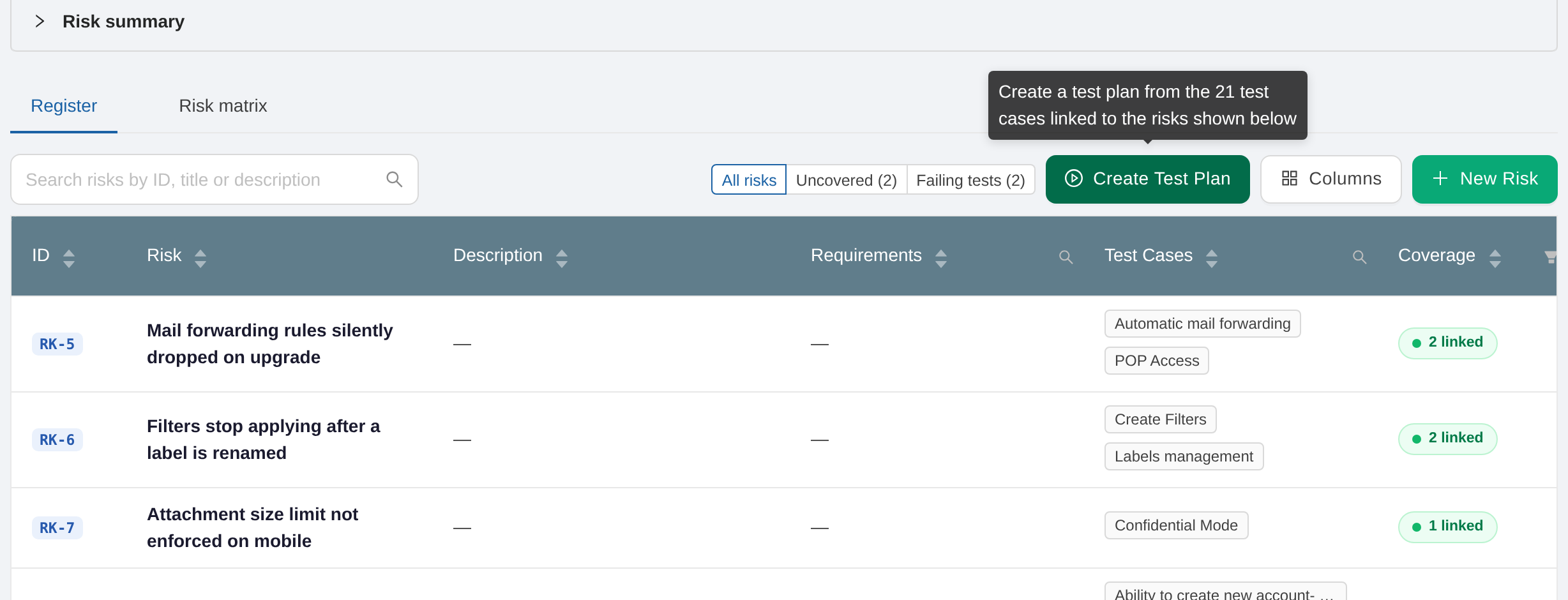Select 'Filters stop applying after a label is renamed'
This screenshot has width=1568, height=600.
pyautogui.click(x=263, y=440)
